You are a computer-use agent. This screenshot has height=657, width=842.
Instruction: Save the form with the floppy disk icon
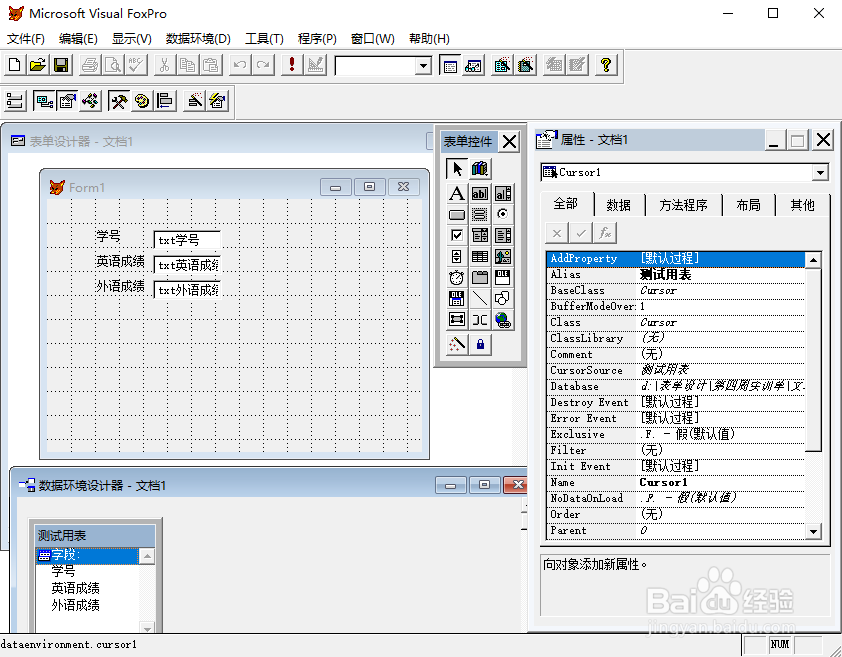tap(61, 65)
